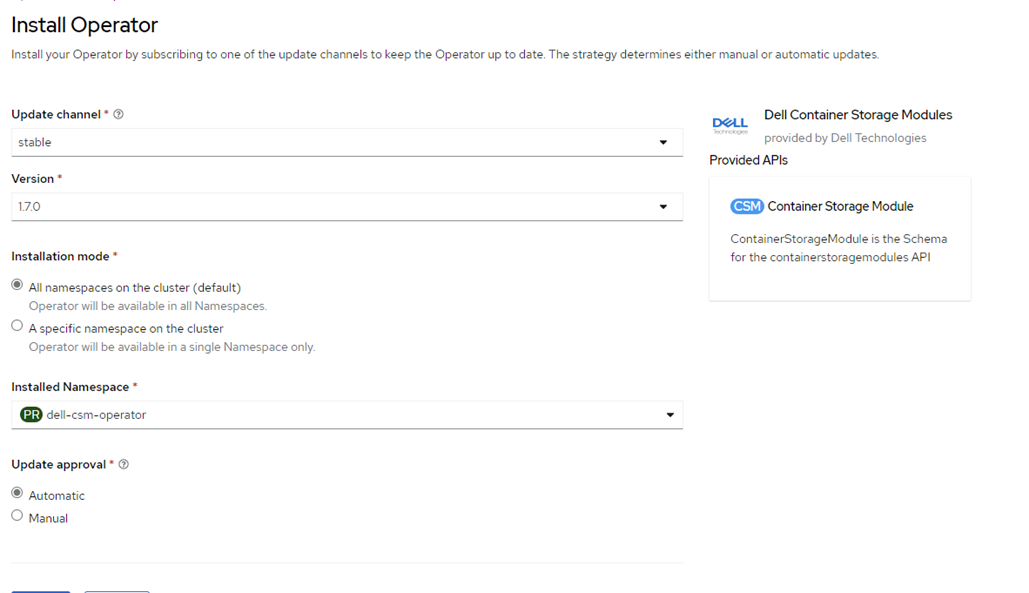Image resolution: width=1029 pixels, height=593 pixels.
Task: Click the Cancel button at bottom
Action: point(117,592)
